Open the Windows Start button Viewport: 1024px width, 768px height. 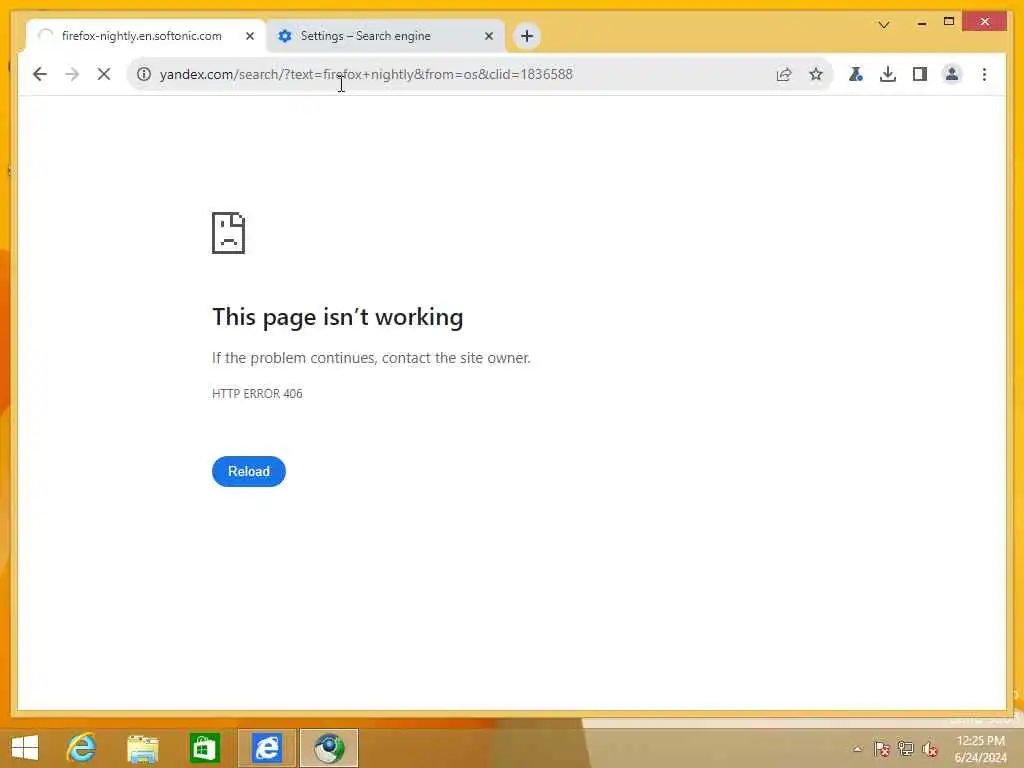pyautogui.click(x=25, y=748)
